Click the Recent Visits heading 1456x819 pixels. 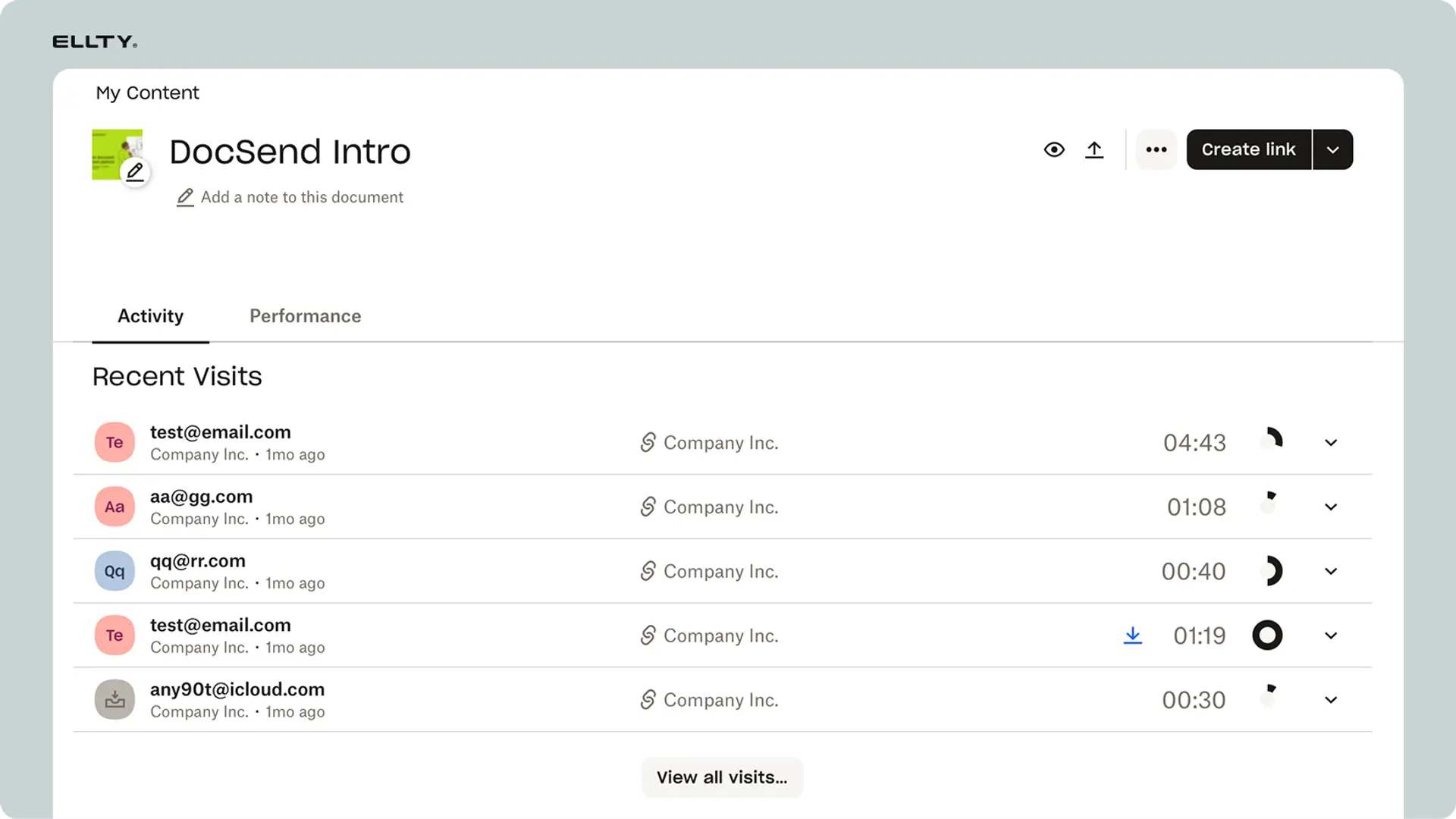[x=177, y=377]
